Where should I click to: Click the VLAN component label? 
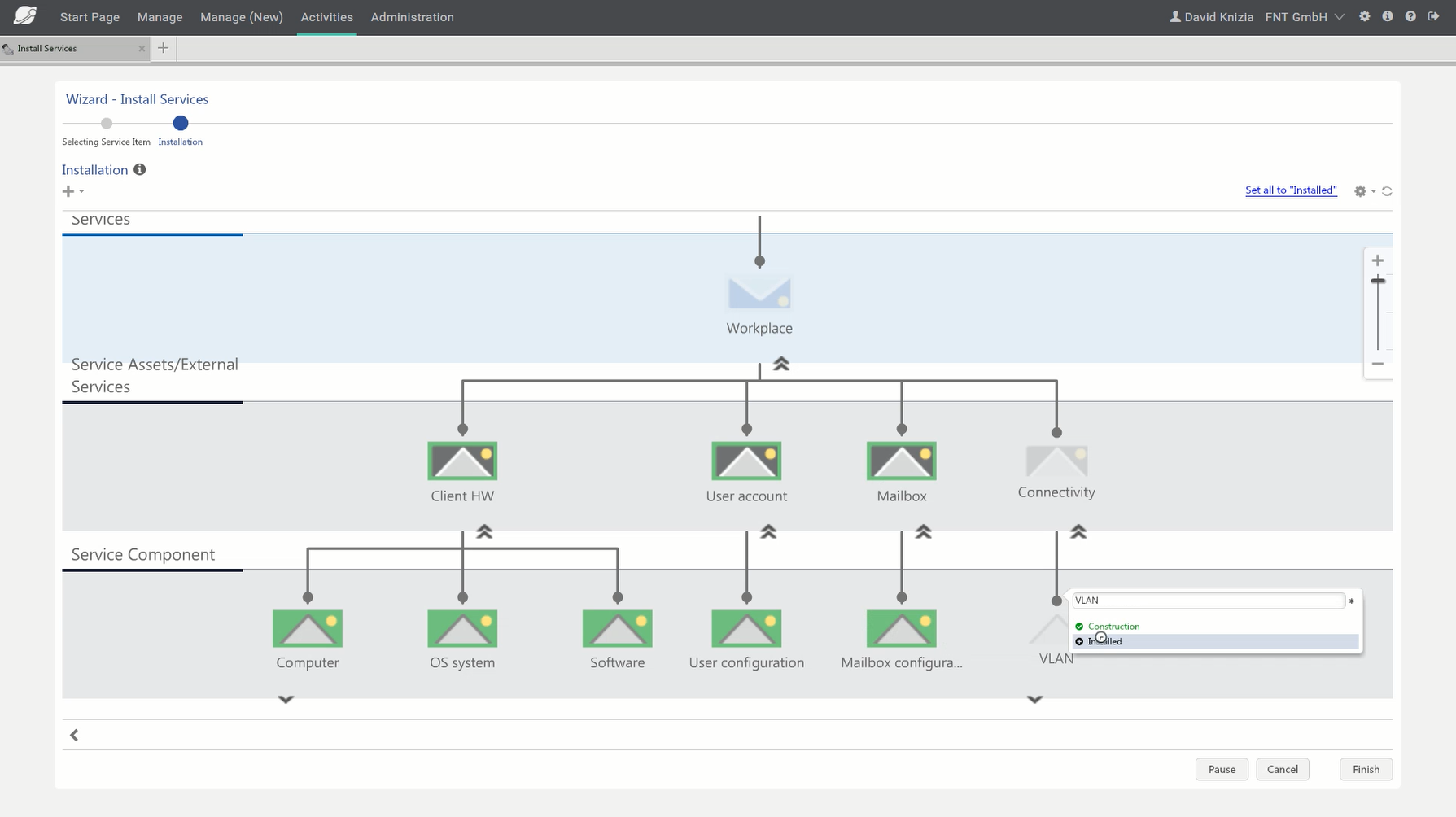(x=1056, y=658)
